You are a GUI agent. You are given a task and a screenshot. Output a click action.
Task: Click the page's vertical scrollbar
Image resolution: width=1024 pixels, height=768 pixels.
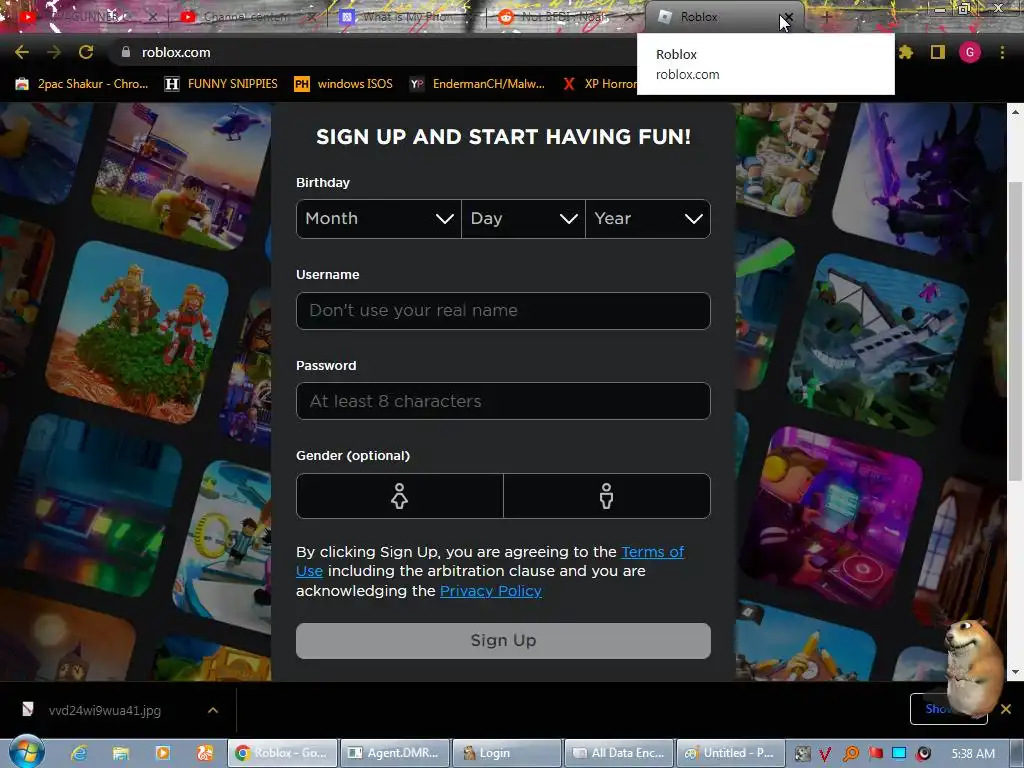pyautogui.click(x=1016, y=332)
